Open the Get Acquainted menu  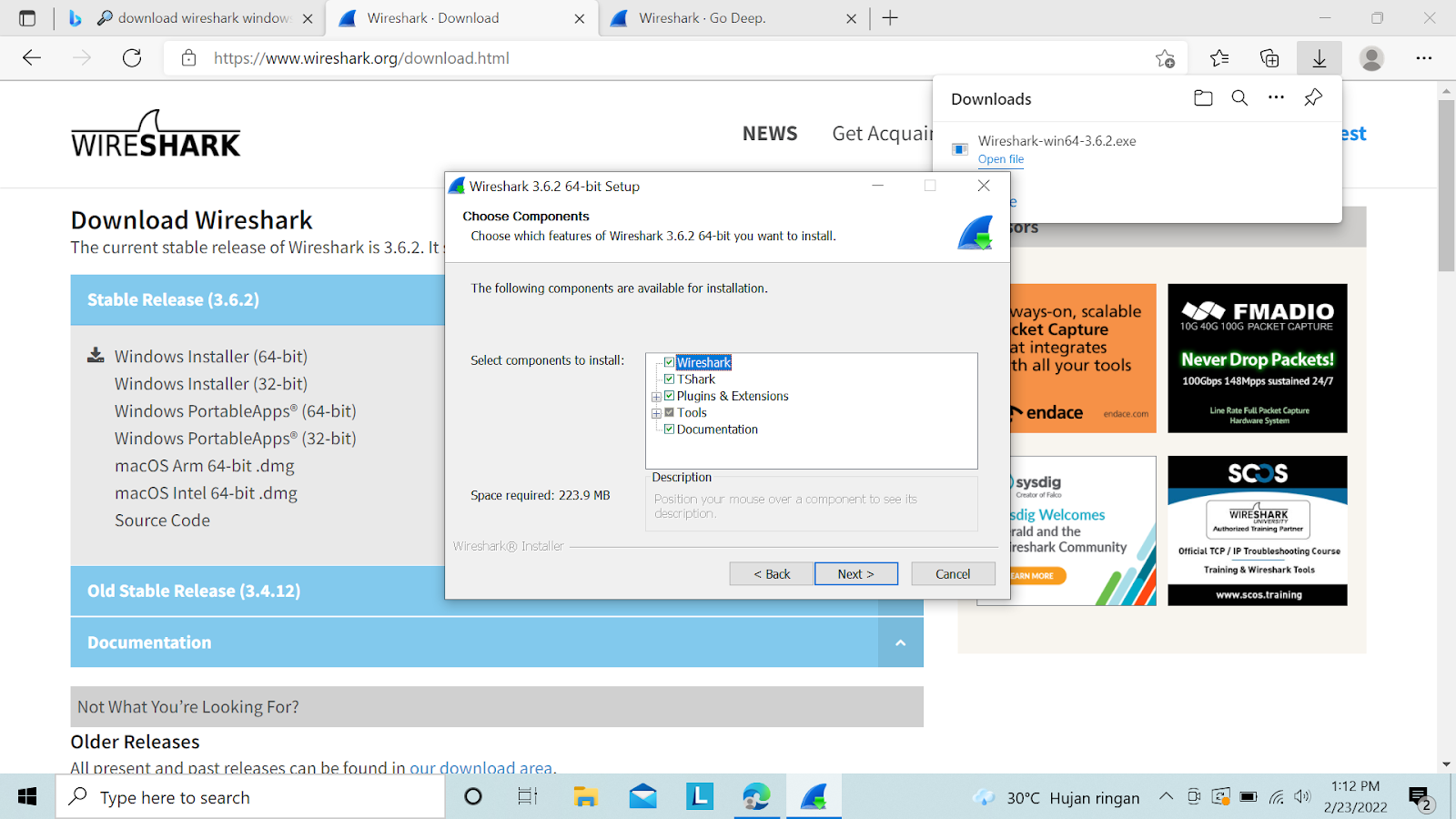coord(883,134)
